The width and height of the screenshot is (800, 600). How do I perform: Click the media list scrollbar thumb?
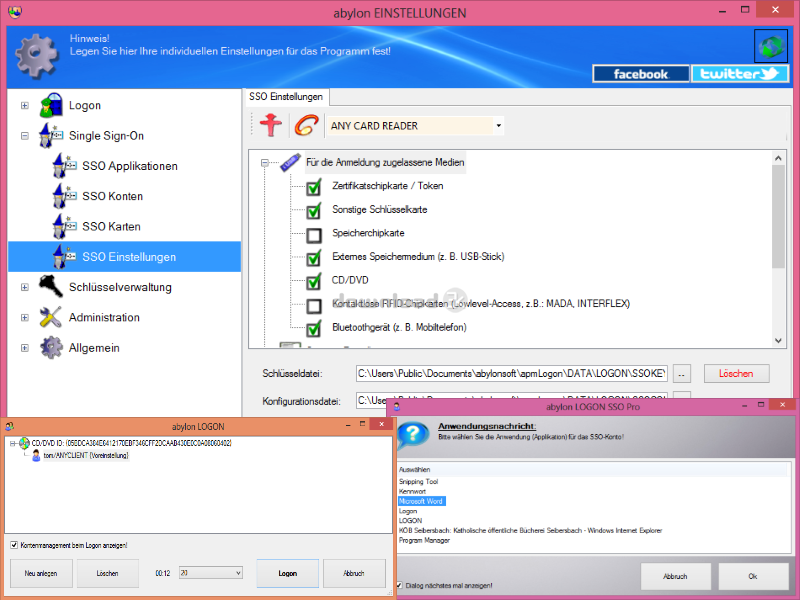coord(778,216)
